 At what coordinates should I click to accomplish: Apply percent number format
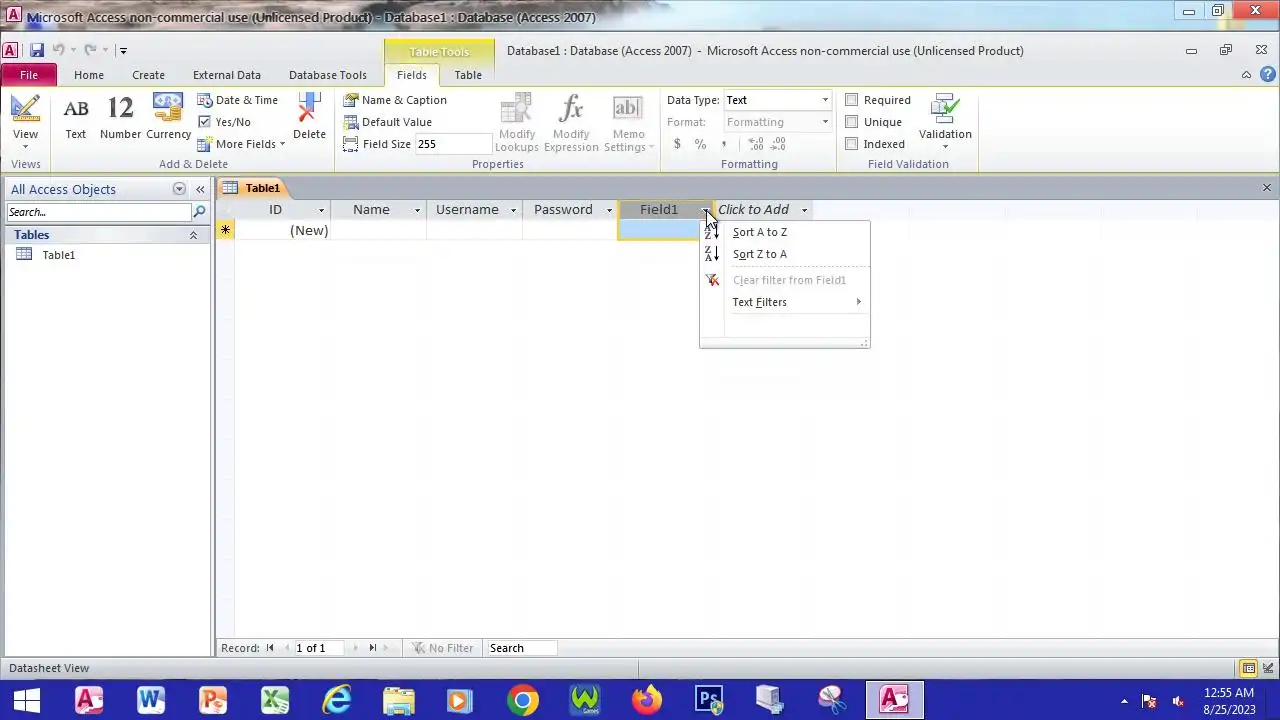pyautogui.click(x=700, y=144)
